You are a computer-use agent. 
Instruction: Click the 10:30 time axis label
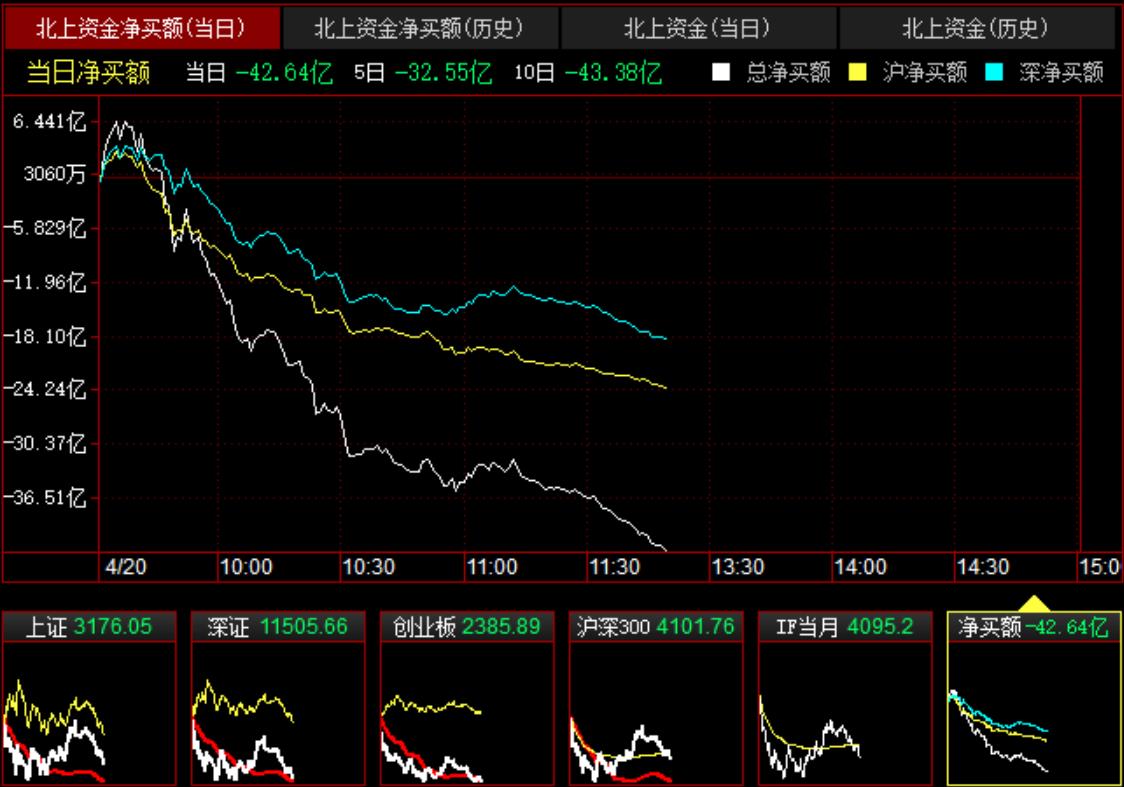(x=369, y=567)
